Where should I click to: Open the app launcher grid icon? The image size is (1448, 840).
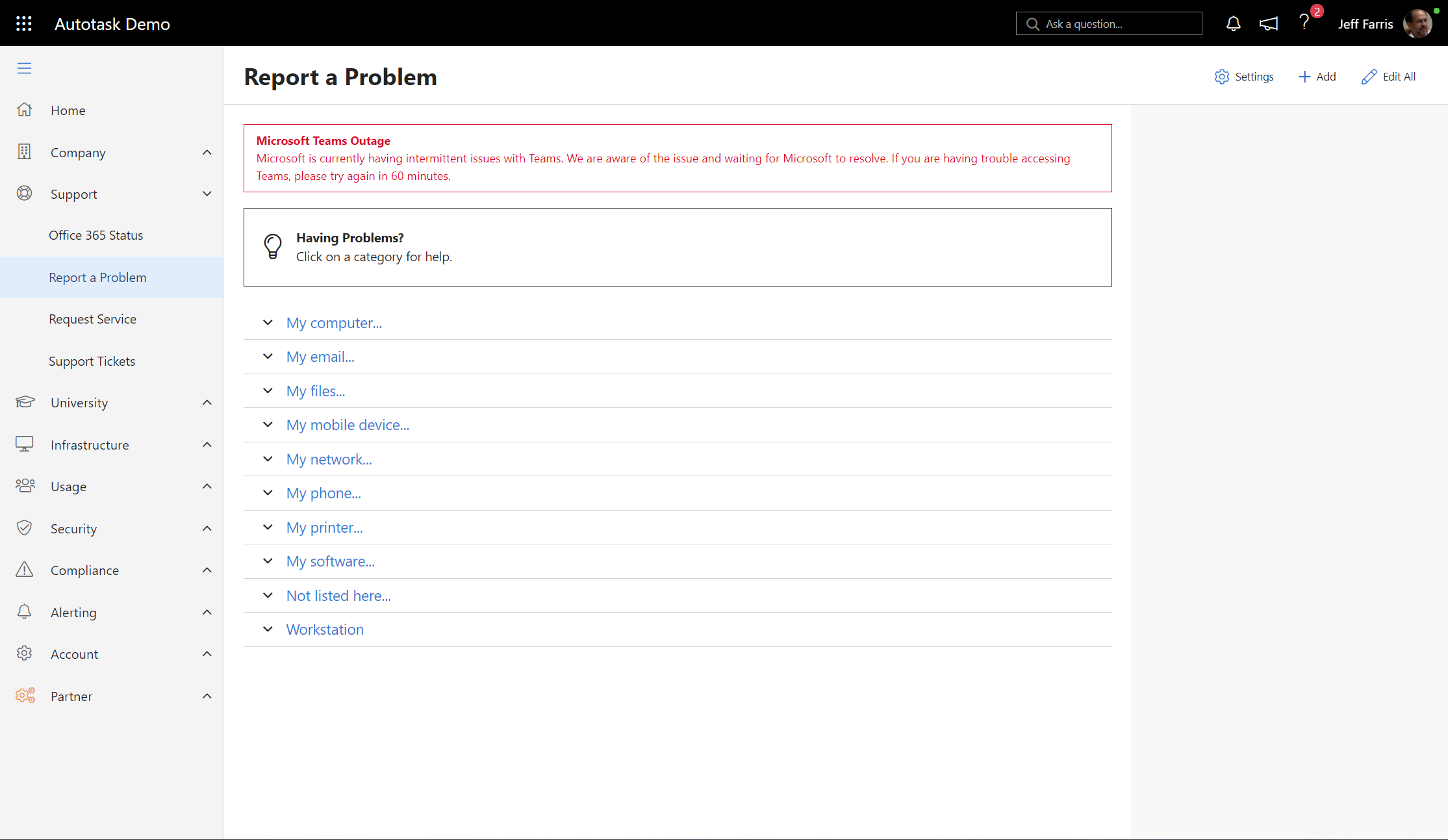coord(24,24)
